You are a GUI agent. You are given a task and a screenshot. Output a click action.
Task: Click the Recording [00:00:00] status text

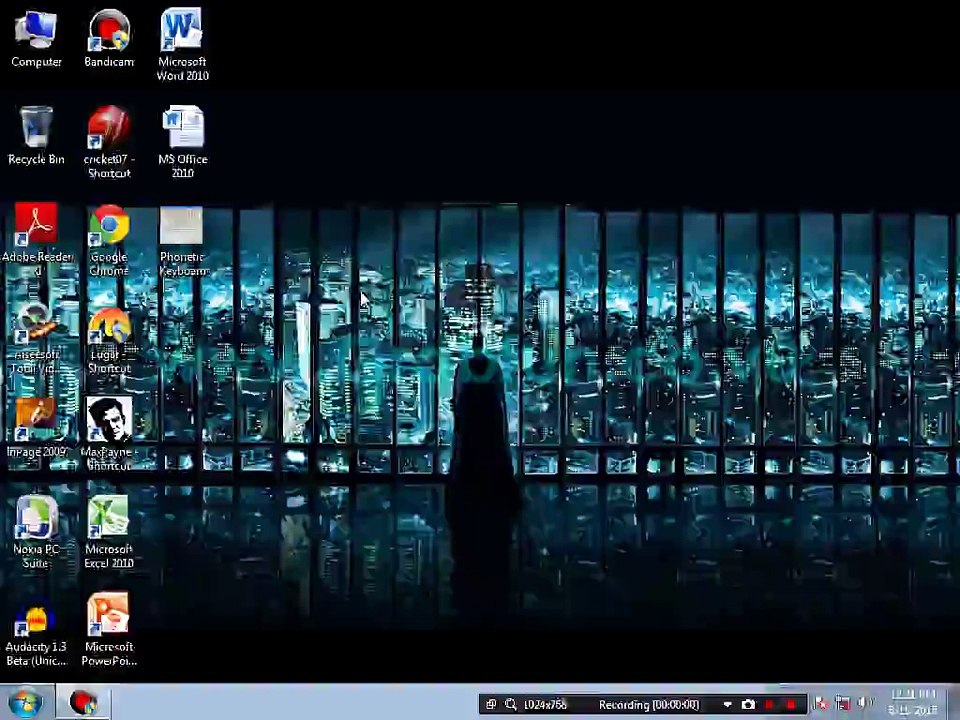coord(648,705)
